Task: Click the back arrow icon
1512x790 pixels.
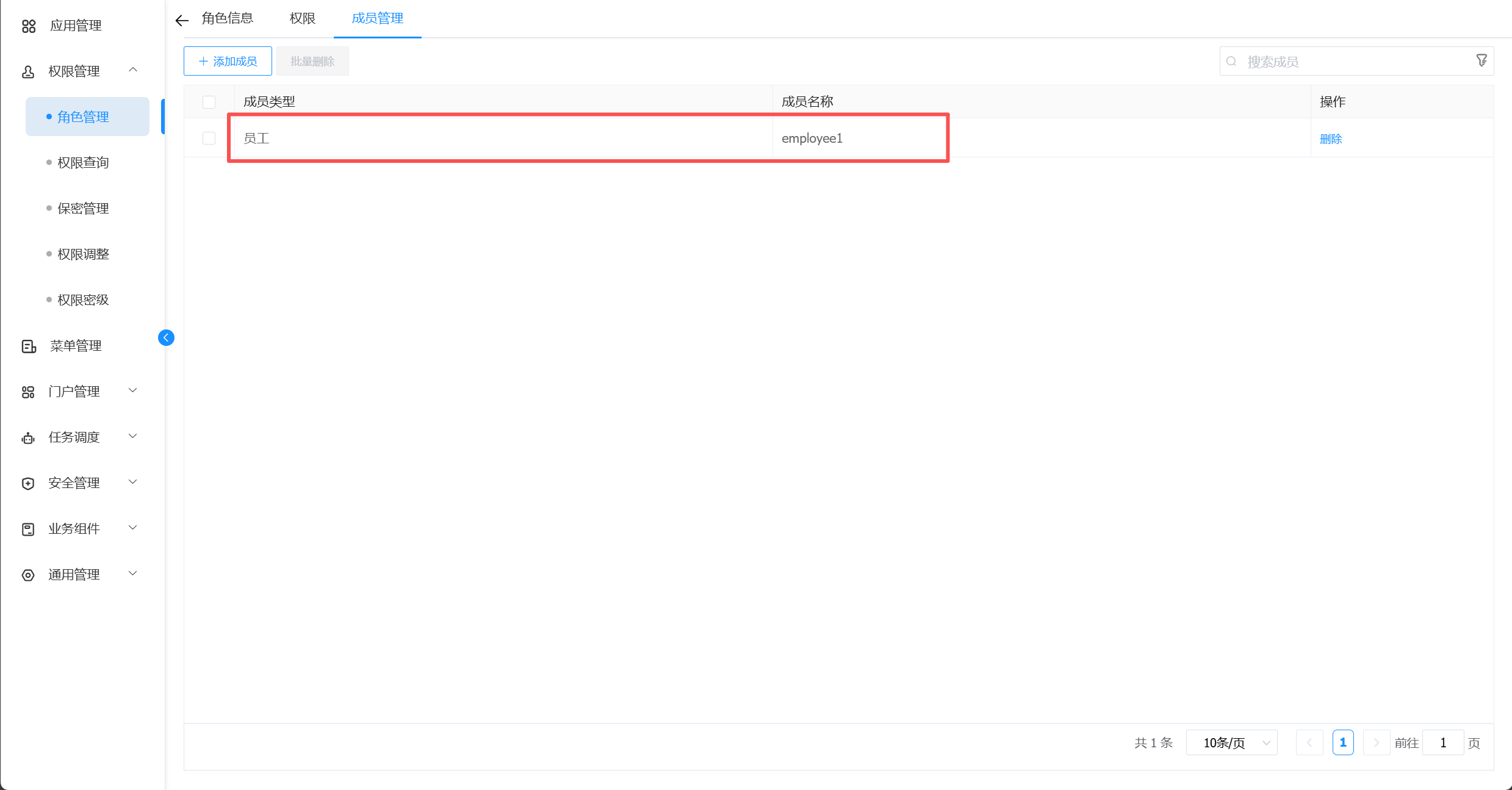Action: [182, 20]
